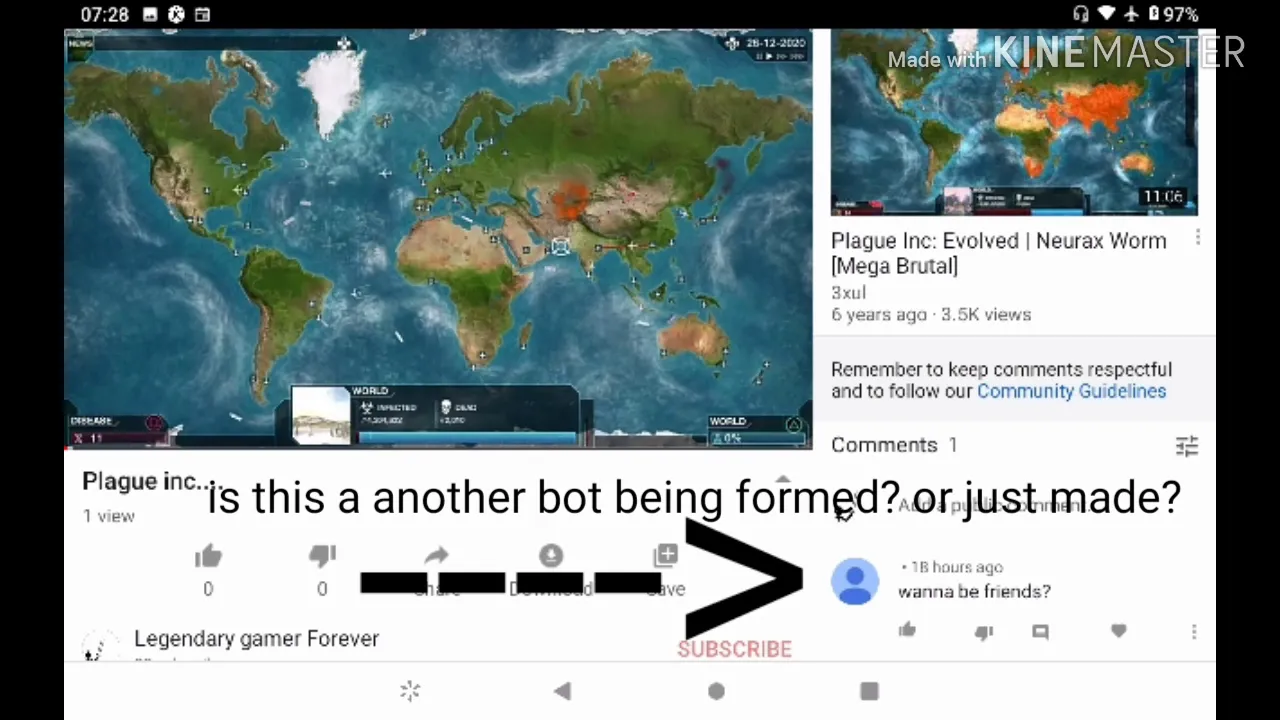Open the comment's three-dot options menu
The image size is (1280, 720).
[x=1194, y=631]
